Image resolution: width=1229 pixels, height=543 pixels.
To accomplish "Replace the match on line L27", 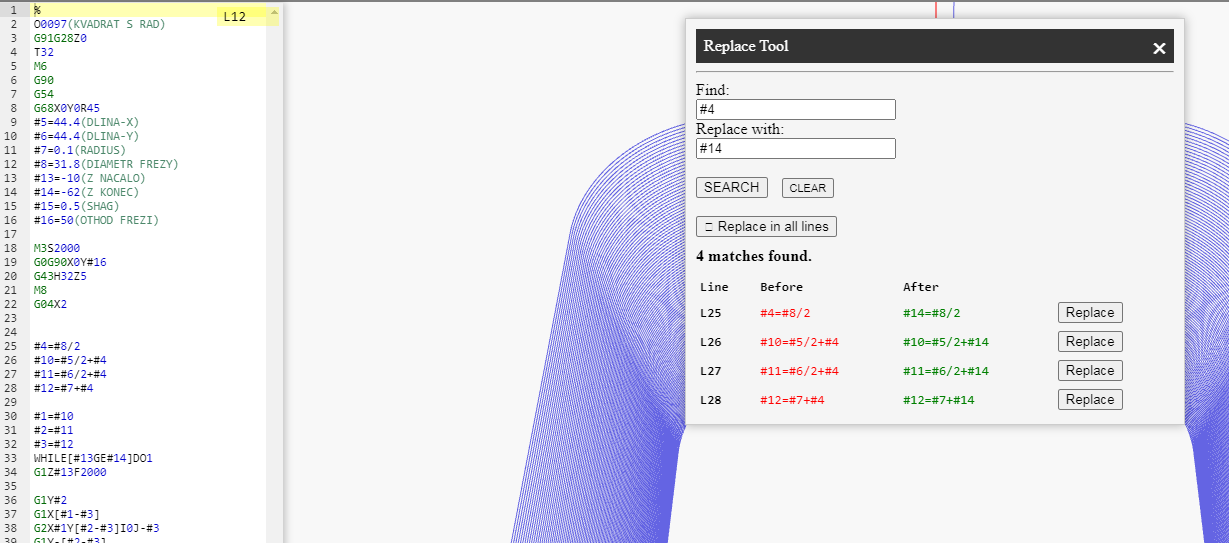I will click(1090, 371).
